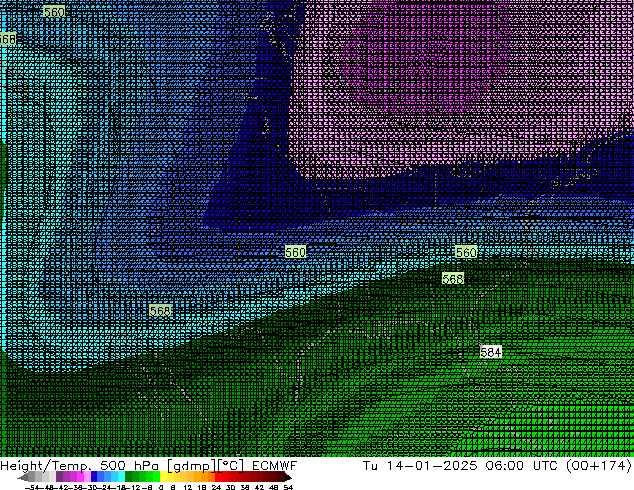The width and height of the screenshot is (634, 490).
Task: Click the yellow legend swatch at 0
Action: click(x=163, y=477)
